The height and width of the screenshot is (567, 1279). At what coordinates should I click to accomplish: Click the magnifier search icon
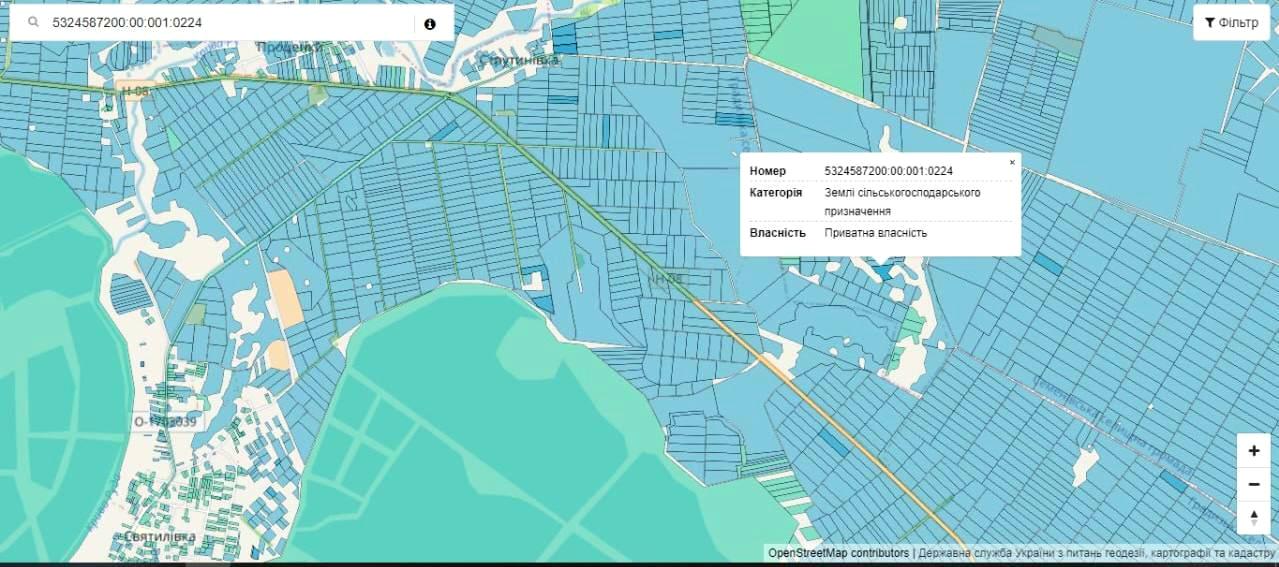[33, 23]
